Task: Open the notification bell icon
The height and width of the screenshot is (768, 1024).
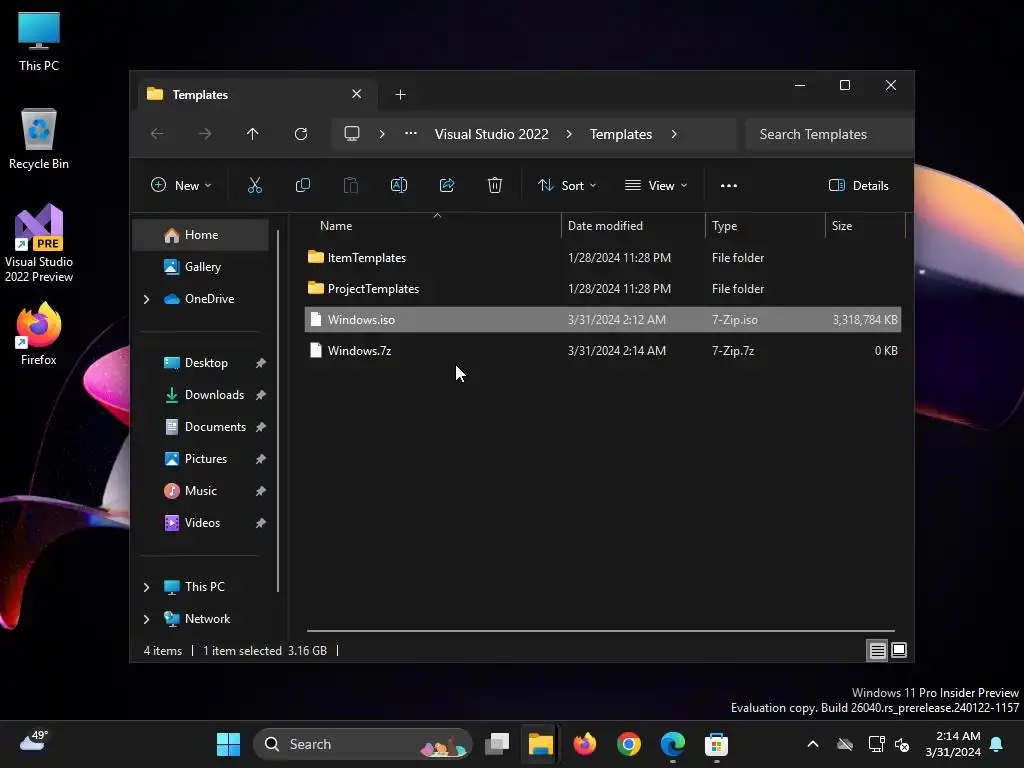Action: click(x=997, y=744)
